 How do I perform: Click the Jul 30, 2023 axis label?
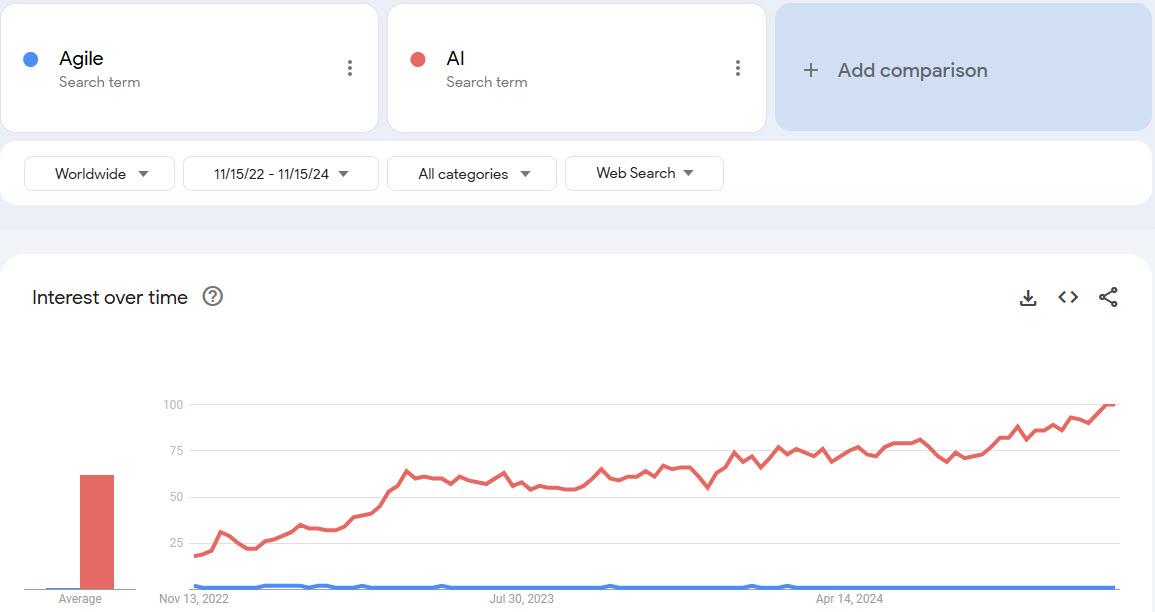point(521,599)
